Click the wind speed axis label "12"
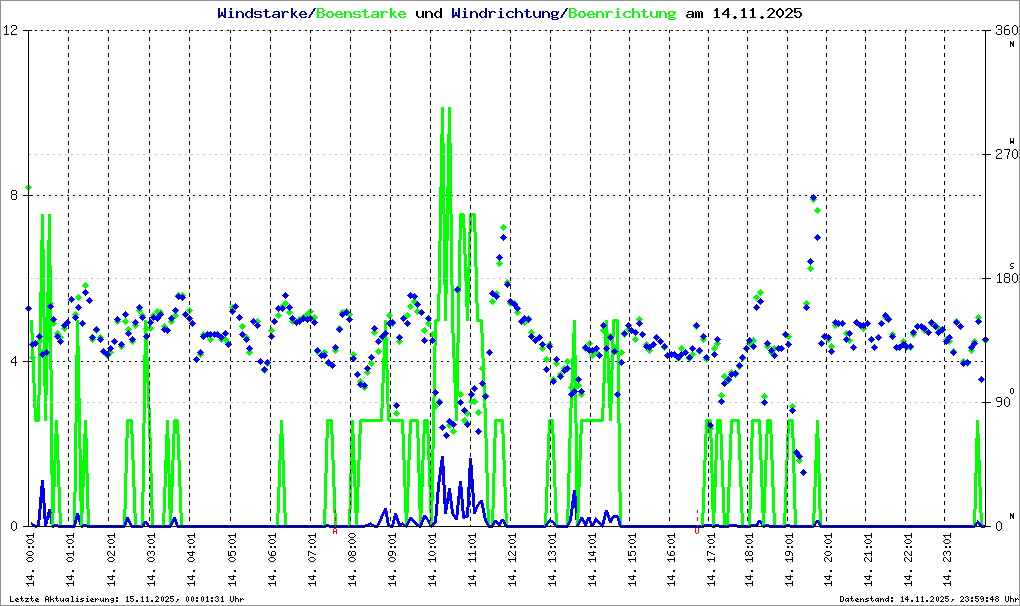Image resolution: width=1020 pixels, height=606 pixels. click(11, 30)
